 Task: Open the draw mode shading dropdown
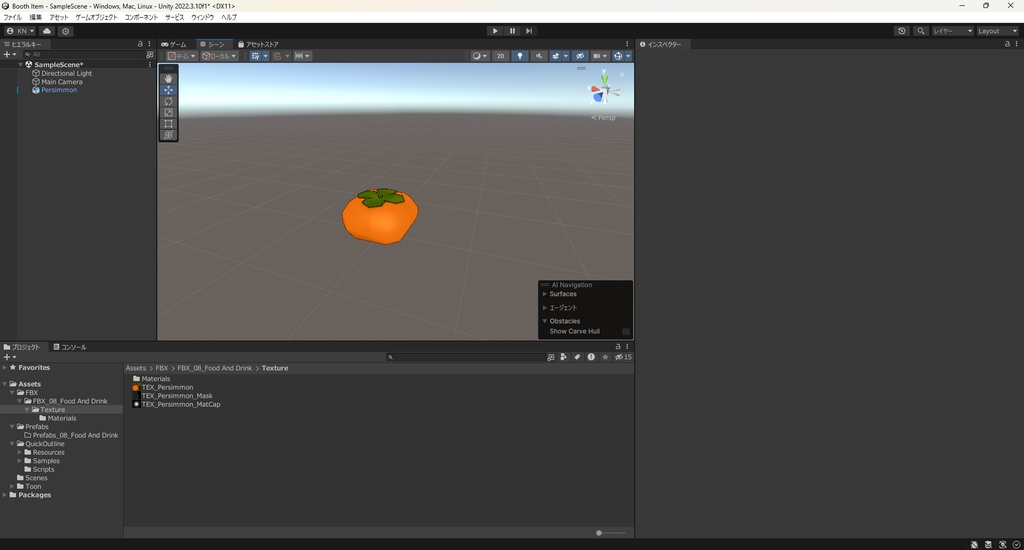[x=480, y=56]
